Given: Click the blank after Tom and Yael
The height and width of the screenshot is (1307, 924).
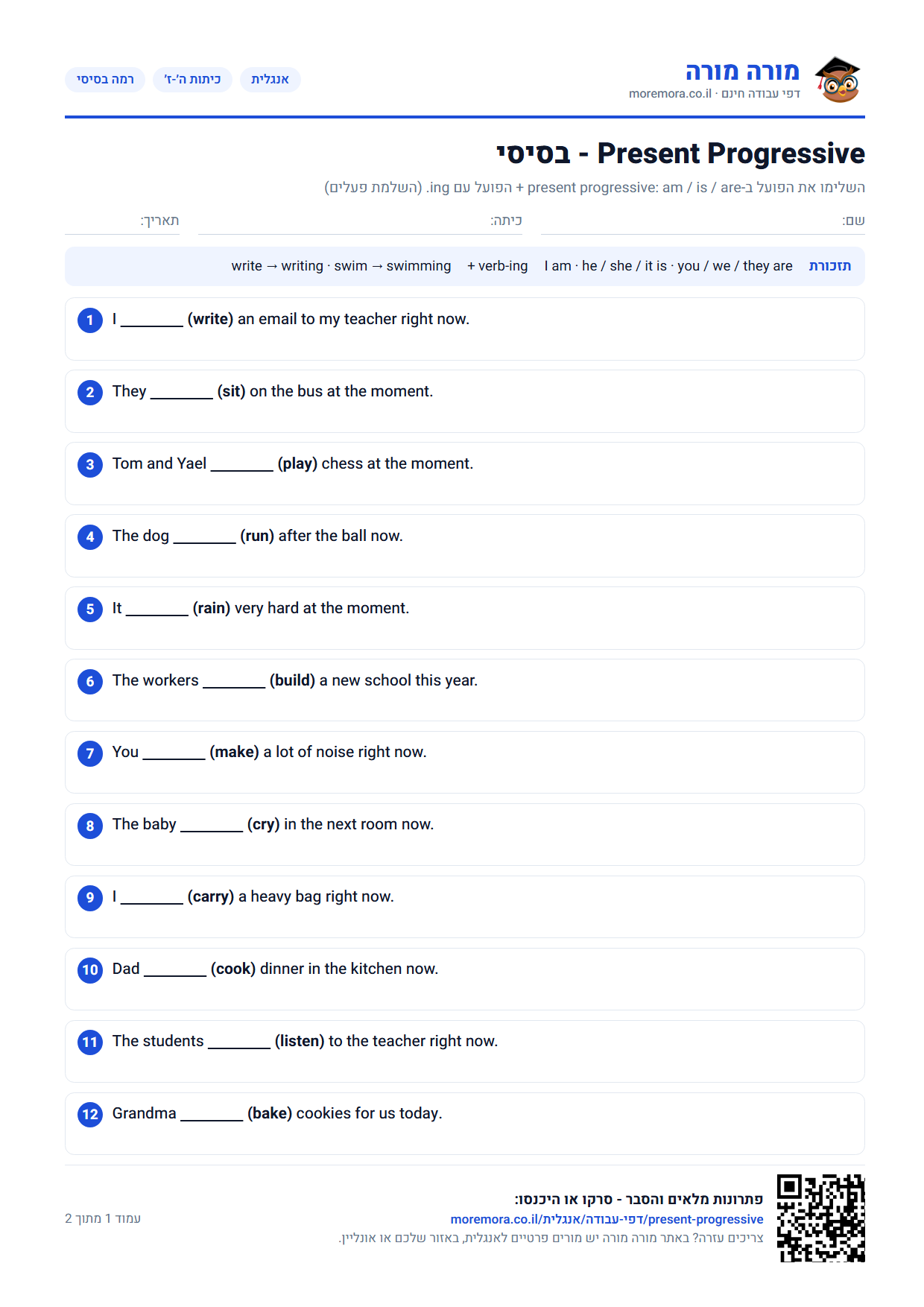Looking at the screenshot, I should pos(242,465).
